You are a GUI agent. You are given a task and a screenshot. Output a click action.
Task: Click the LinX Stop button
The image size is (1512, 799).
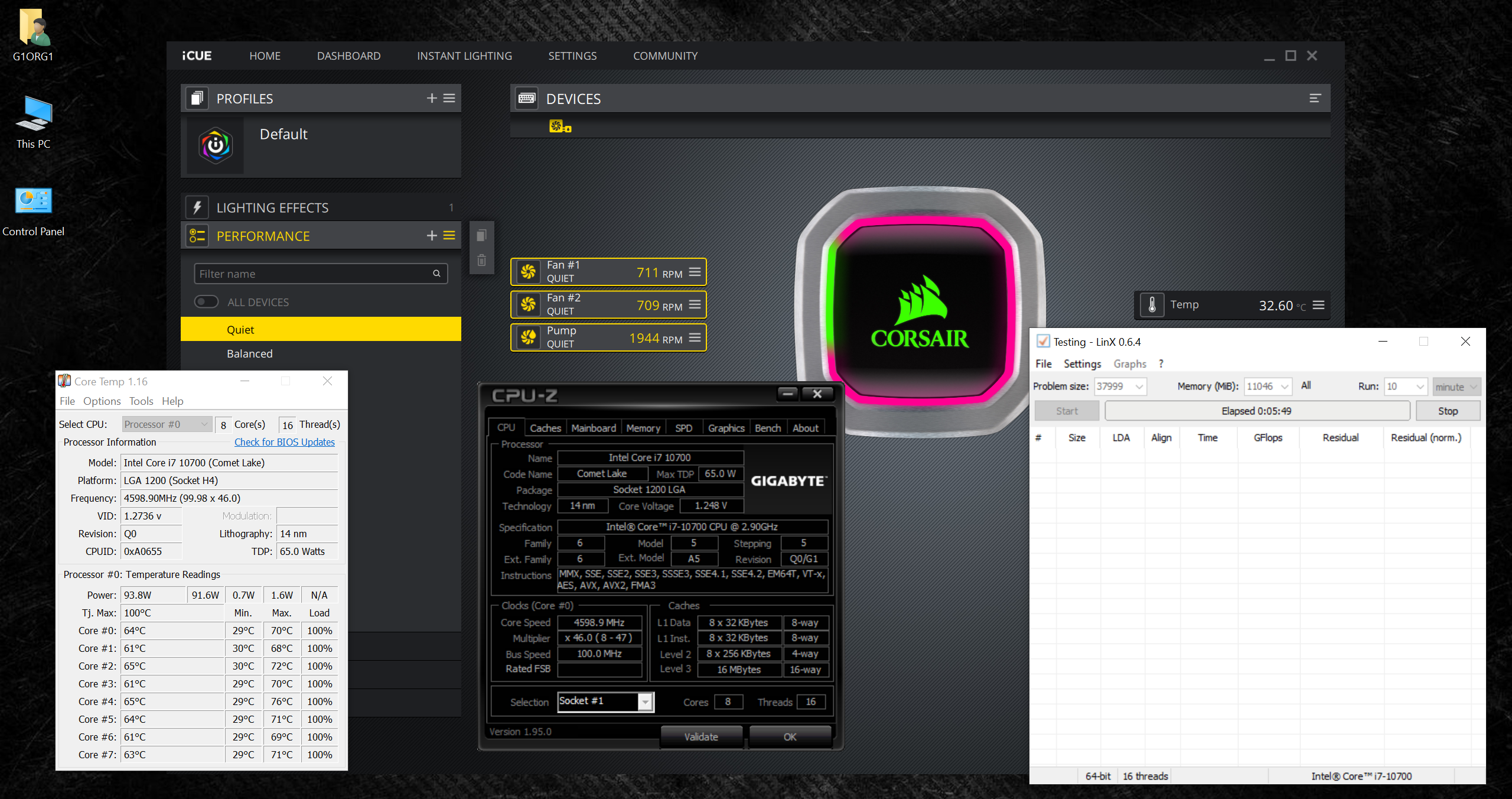pos(1448,411)
